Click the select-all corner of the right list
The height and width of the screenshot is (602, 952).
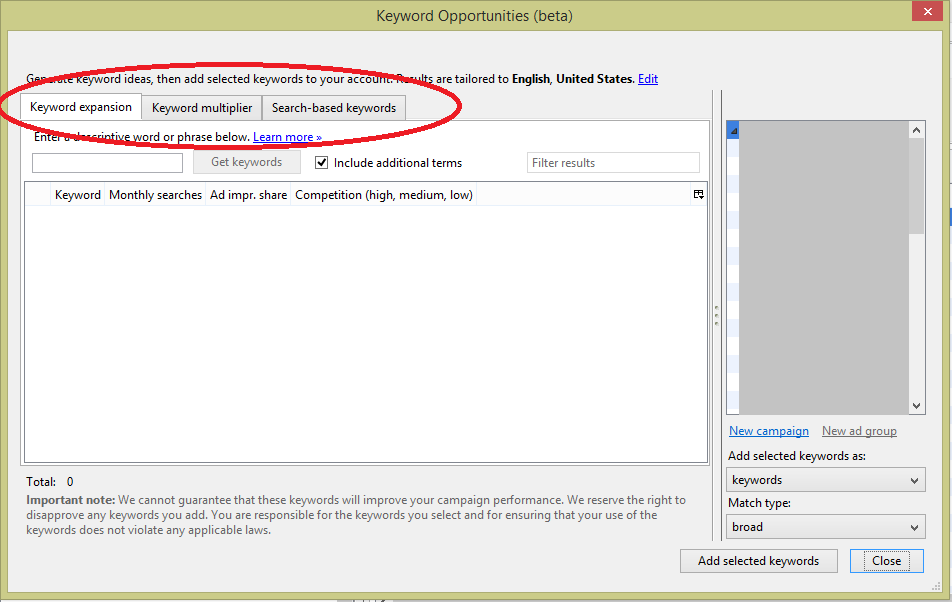tap(733, 131)
